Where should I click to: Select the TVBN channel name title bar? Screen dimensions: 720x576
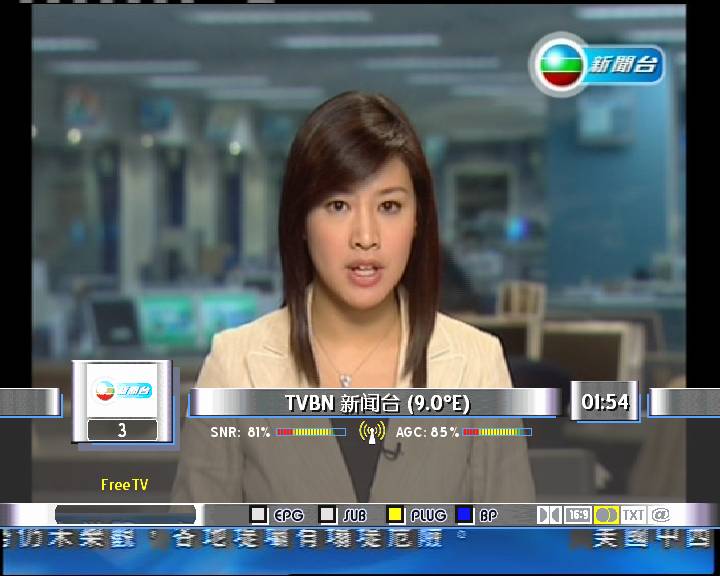point(376,403)
